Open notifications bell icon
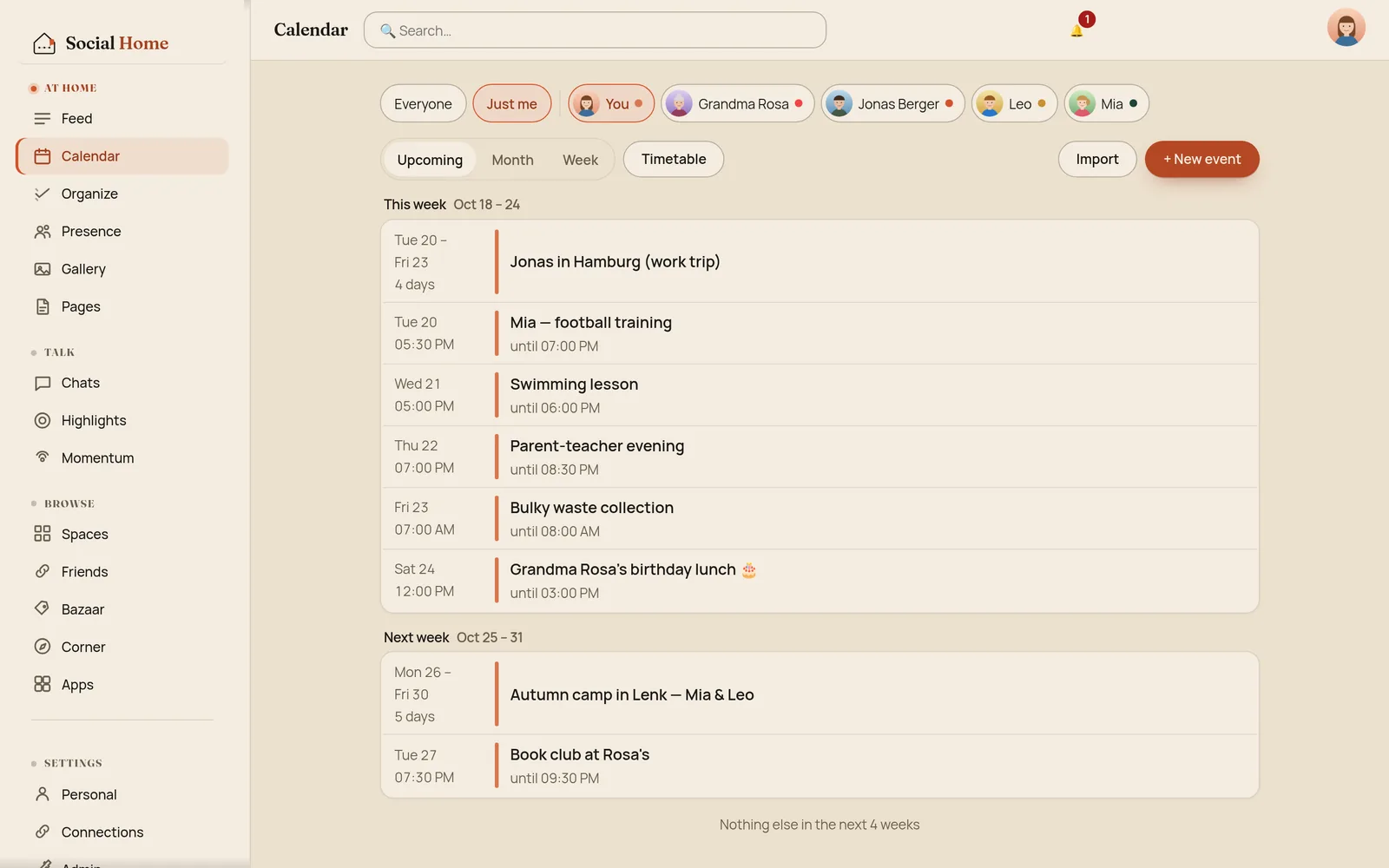1389x868 pixels. coord(1076,30)
